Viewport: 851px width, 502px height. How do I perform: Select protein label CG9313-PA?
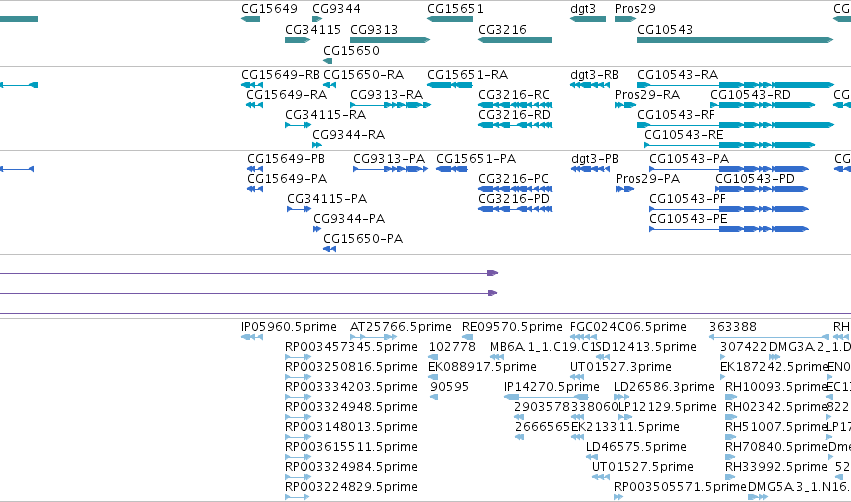click(389, 158)
